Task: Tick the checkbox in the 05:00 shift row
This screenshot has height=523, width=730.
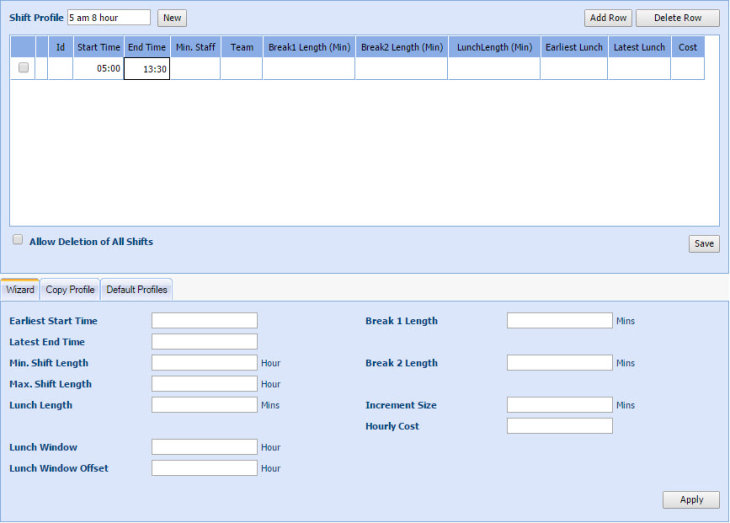Action: pyautogui.click(x=24, y=68)
